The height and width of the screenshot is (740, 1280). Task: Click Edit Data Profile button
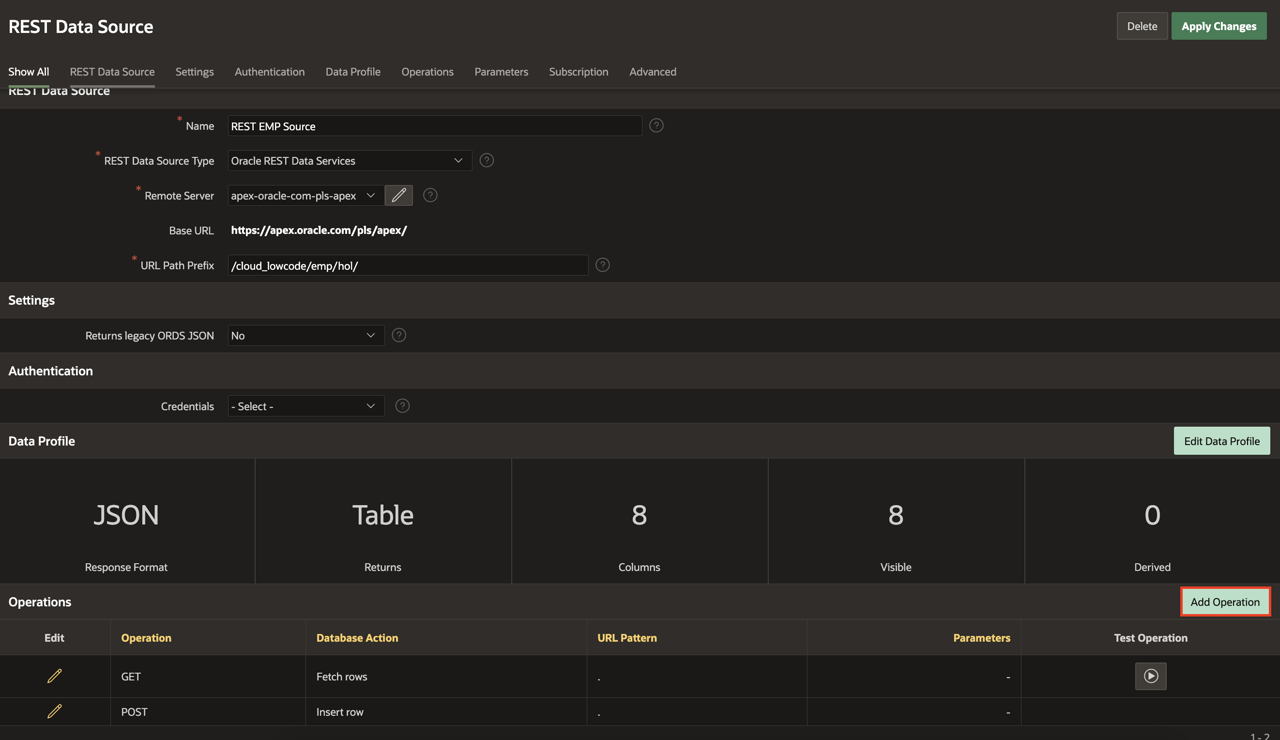coord(1221,441)
